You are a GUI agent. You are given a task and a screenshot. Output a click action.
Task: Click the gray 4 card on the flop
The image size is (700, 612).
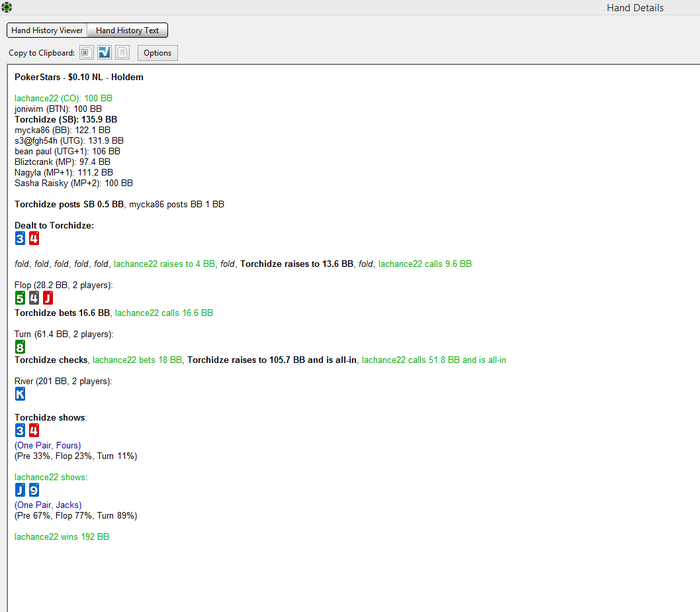(x=34, y=298)
